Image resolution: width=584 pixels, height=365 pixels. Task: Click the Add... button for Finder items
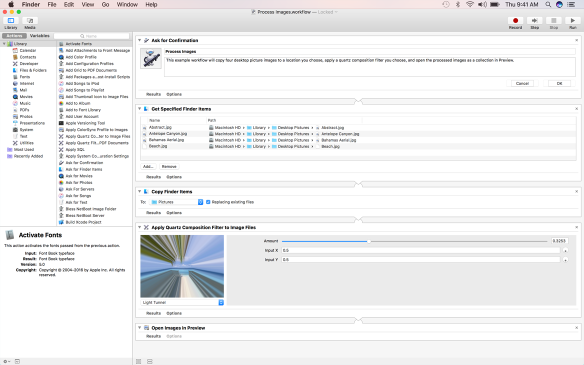pyautogui.click(x=148, y=166)
